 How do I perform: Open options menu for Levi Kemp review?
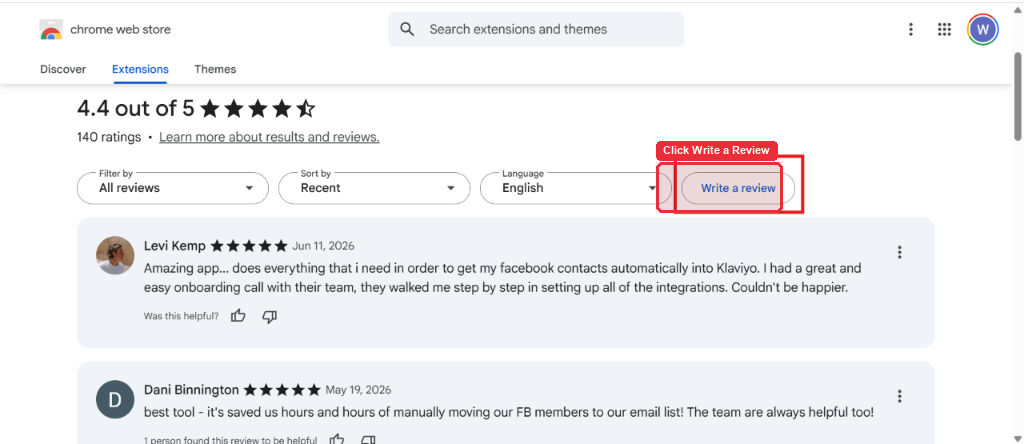(x=900, y=252)
